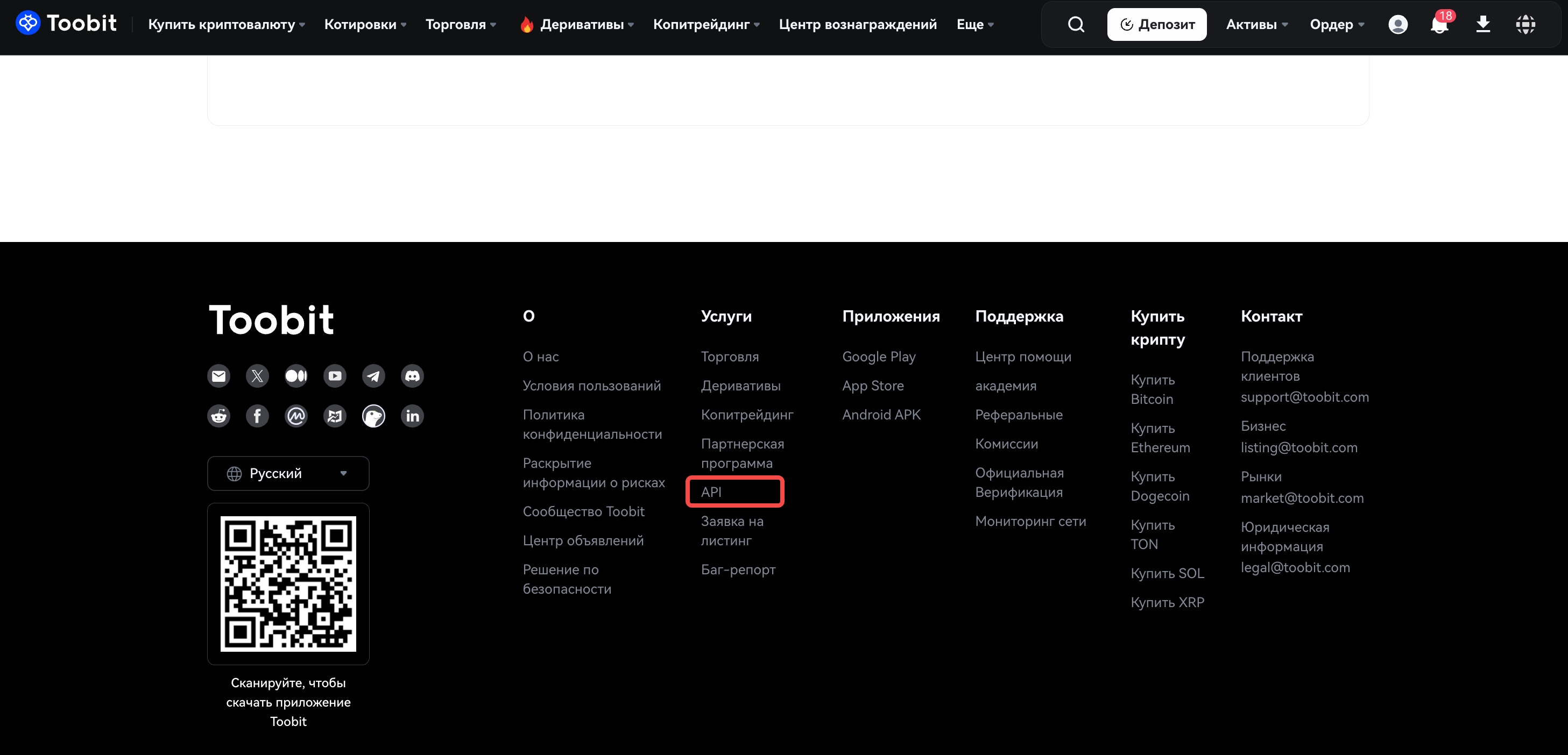Open the Telegram social icon

tap(373, 376)
